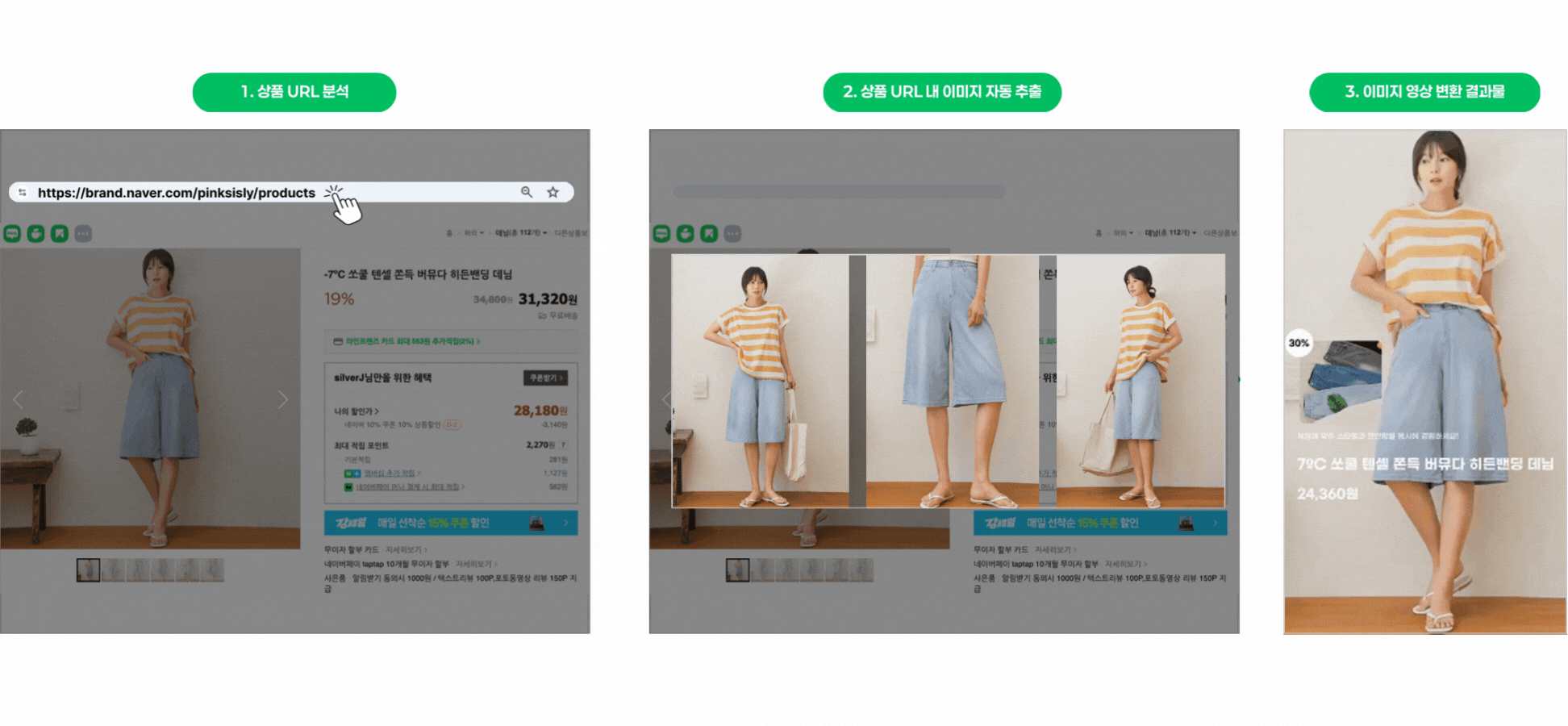Viewport: 1568px width, 726px height.
Task: Open the gray more-options ellipsis icon, left panel
Action: pyautogui.click(x=83, y=234)
